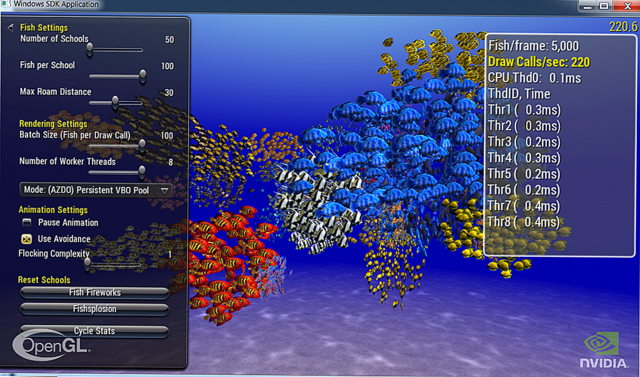Click the NVIDIA logo

[x=603, y=350]
